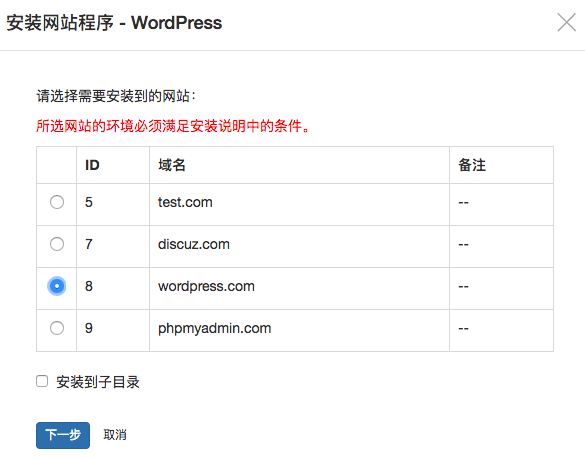Click the ID column header
Screen dimensions: 585x458
pyautogui.click(x=113, y=165)
